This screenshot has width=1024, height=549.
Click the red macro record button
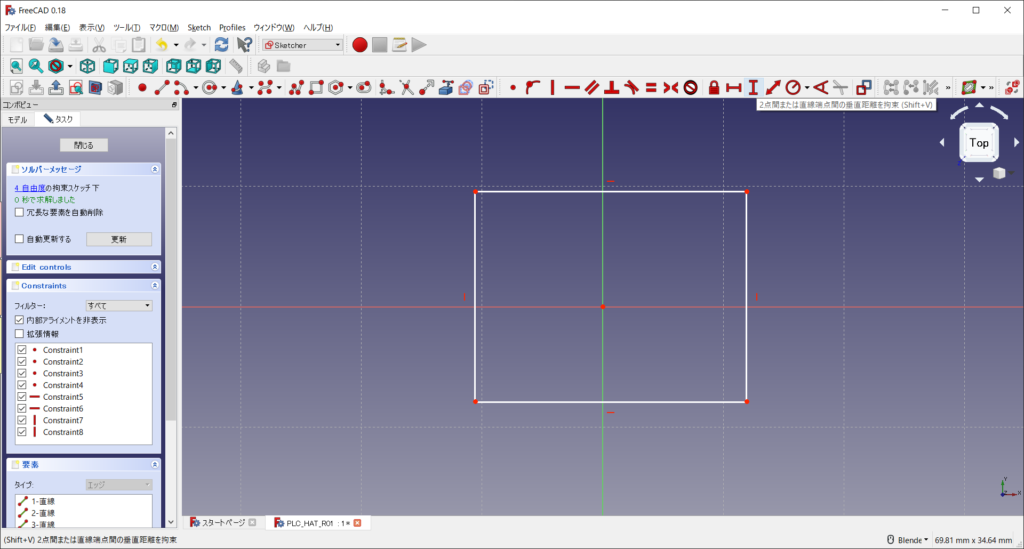[x=360, y=45]
